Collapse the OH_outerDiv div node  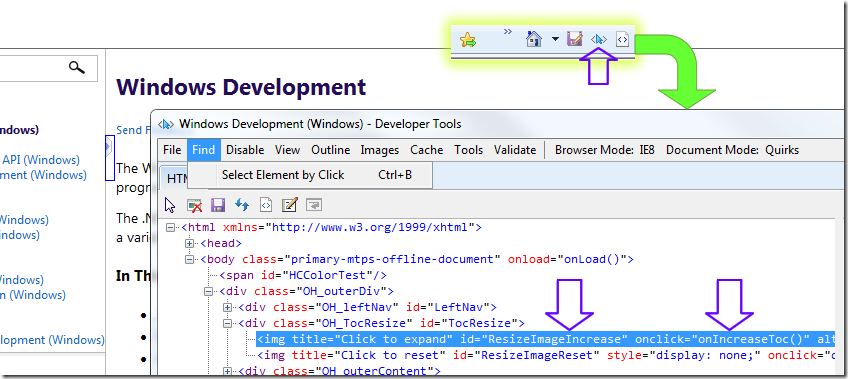[209, 292]
